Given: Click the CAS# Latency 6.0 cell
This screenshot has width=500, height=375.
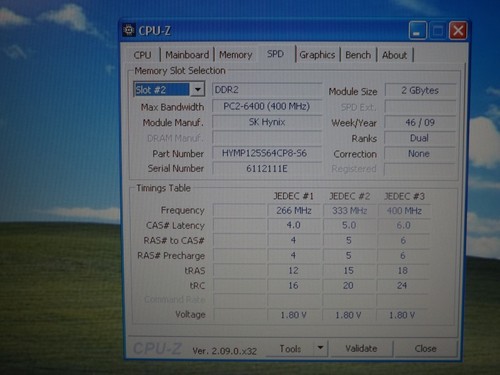Looking at the screenshot, I should coord(404,225).
